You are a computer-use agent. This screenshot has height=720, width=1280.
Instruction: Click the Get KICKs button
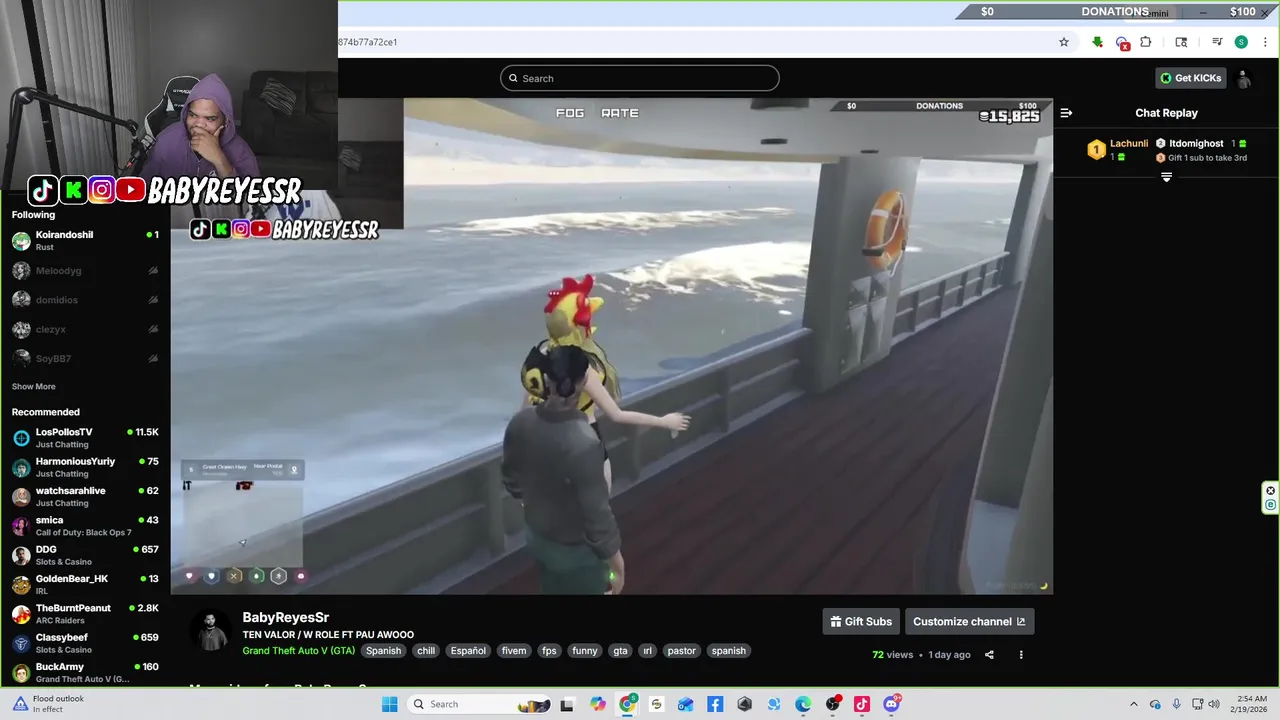tap(1190, 78)
